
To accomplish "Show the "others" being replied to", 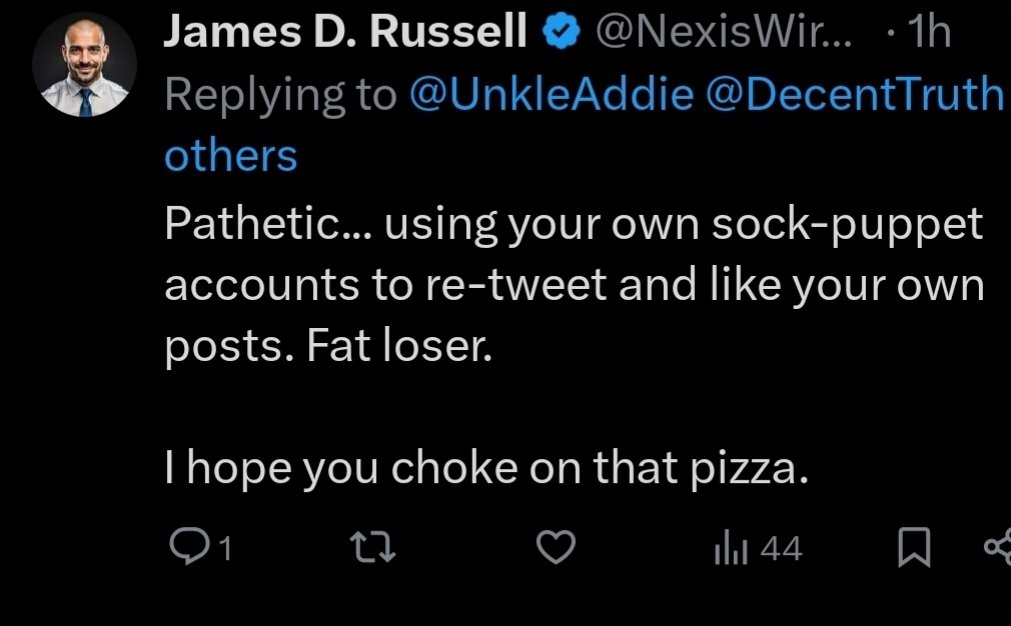I will coord(231,155).
